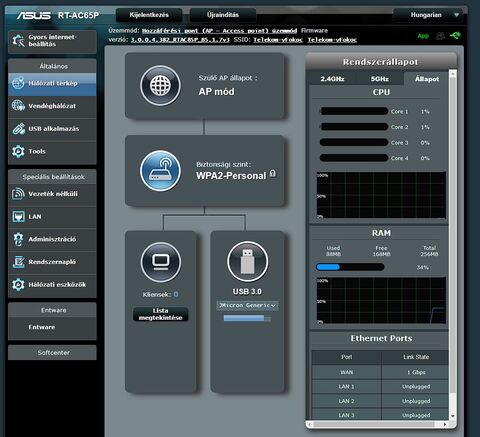Click the Core 4 label
The width and height of the screenshot is (480, 437).
[399, 158]
